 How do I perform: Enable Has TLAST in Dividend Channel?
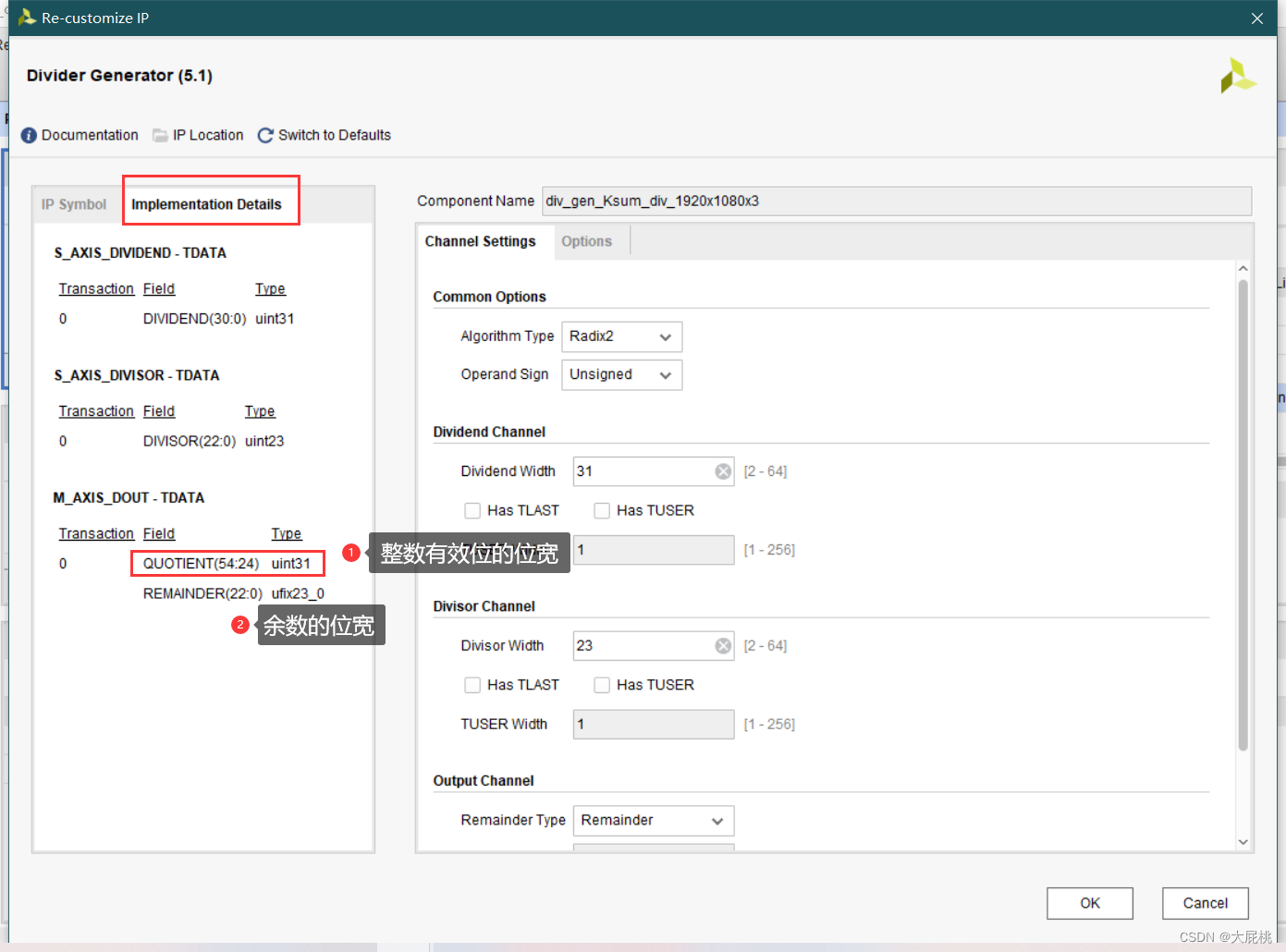[x=472, y=510]
